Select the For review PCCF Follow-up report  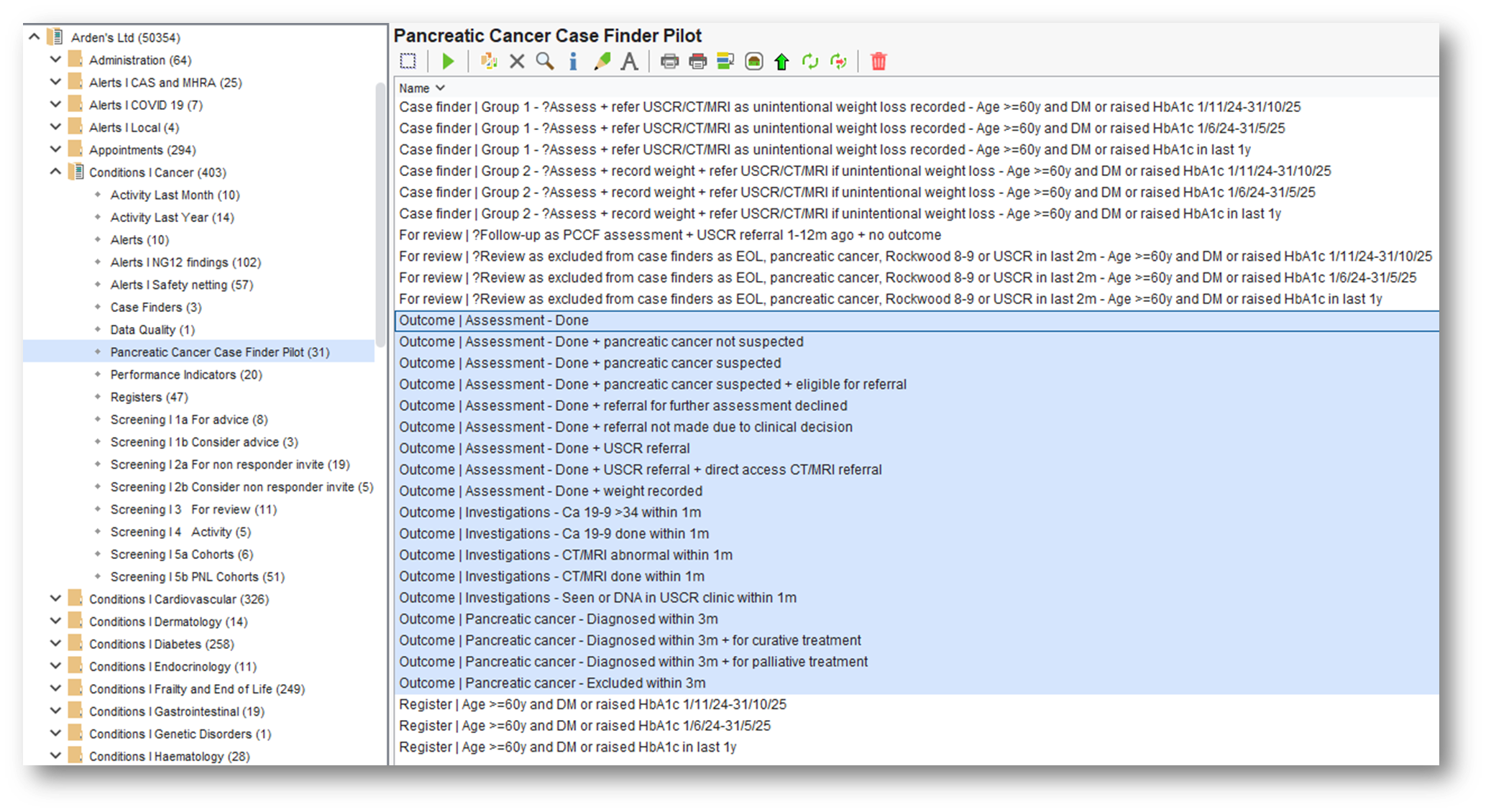(669, 235)
